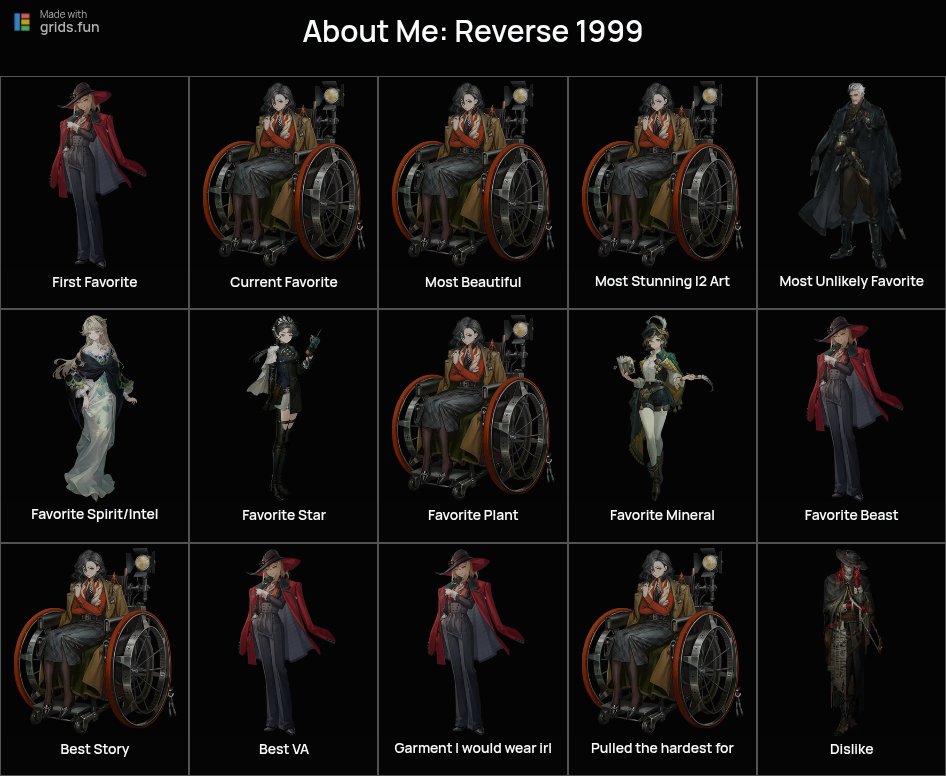Viewport: 946px width, 776px height.
Task: Click the 'Favorite Plant' label
Action: (x=473, y=515)
